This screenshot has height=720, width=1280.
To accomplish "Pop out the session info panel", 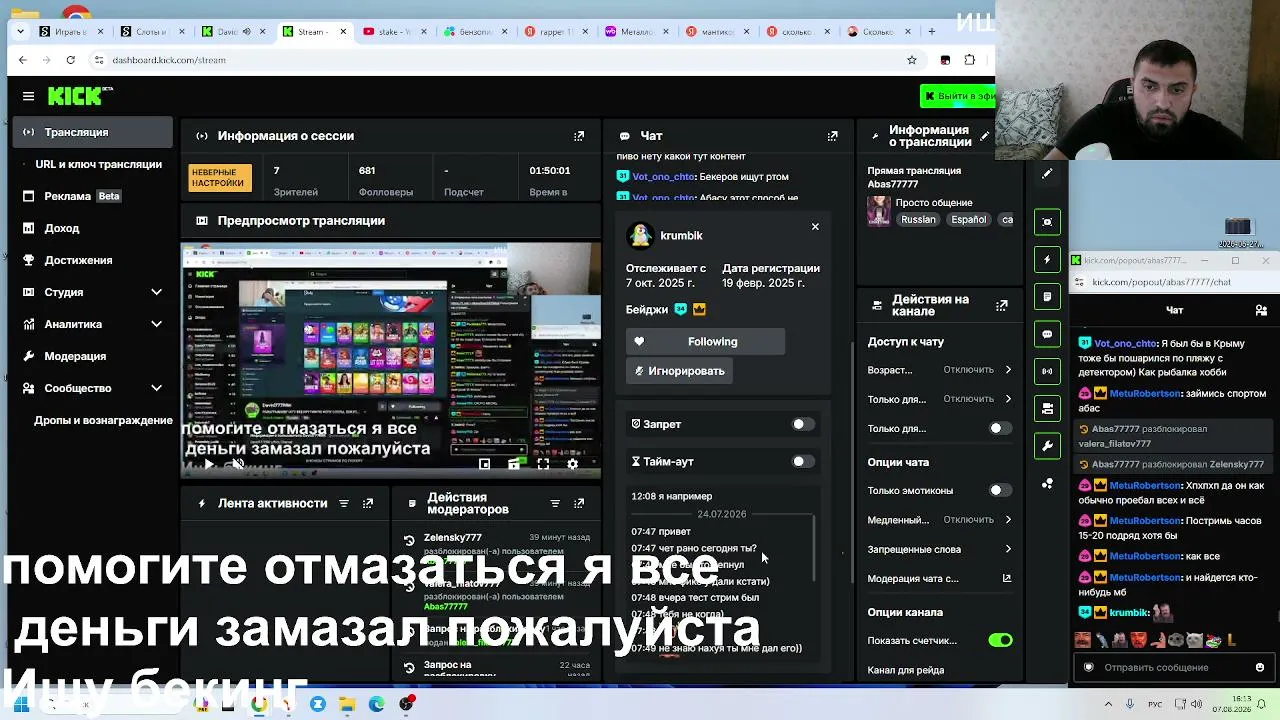I will (x=579, y=136).
